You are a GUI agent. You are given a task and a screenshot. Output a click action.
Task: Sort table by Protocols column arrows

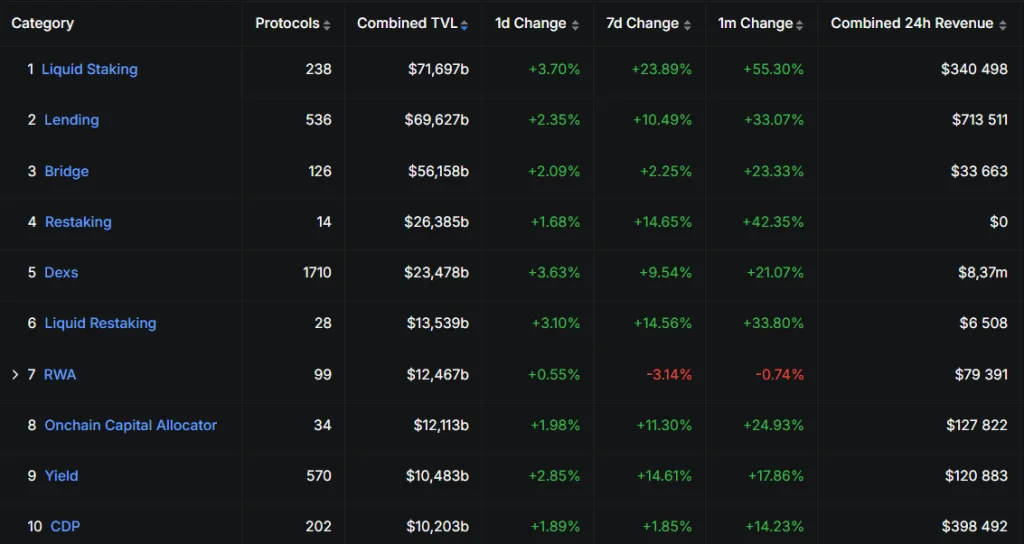[327, 24]
